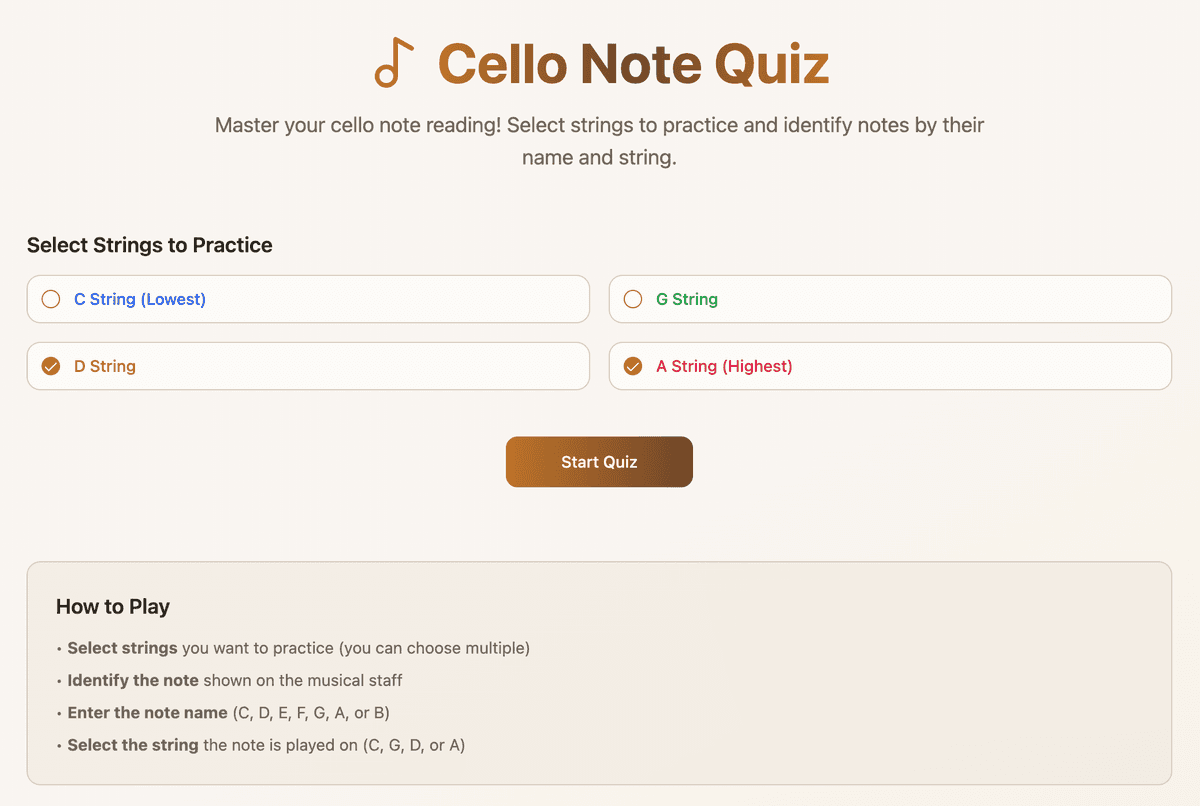Click the checkmark icon inside A String option
Screen dimensions: 1200x806
pyautogui.click(x=632, y=366)
